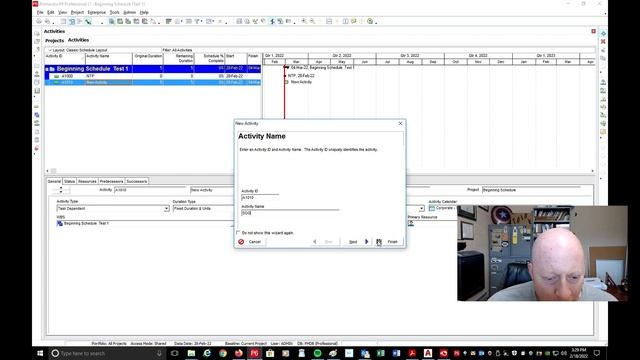
Task: Click the Schedule (lightning) toolbar icon
Action: click(272, 21)
